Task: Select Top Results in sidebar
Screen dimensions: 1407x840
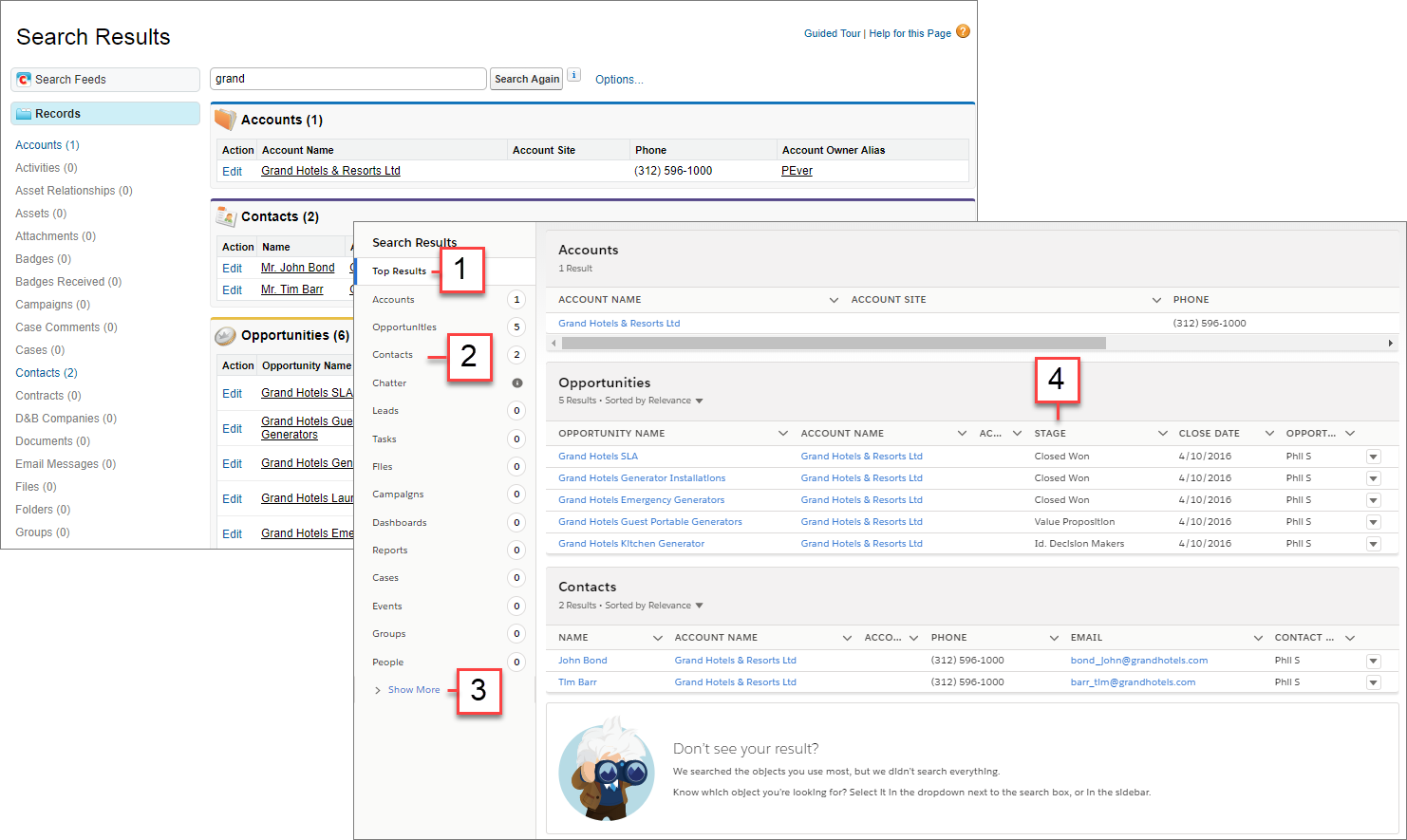Action: [x=399, y=271]
